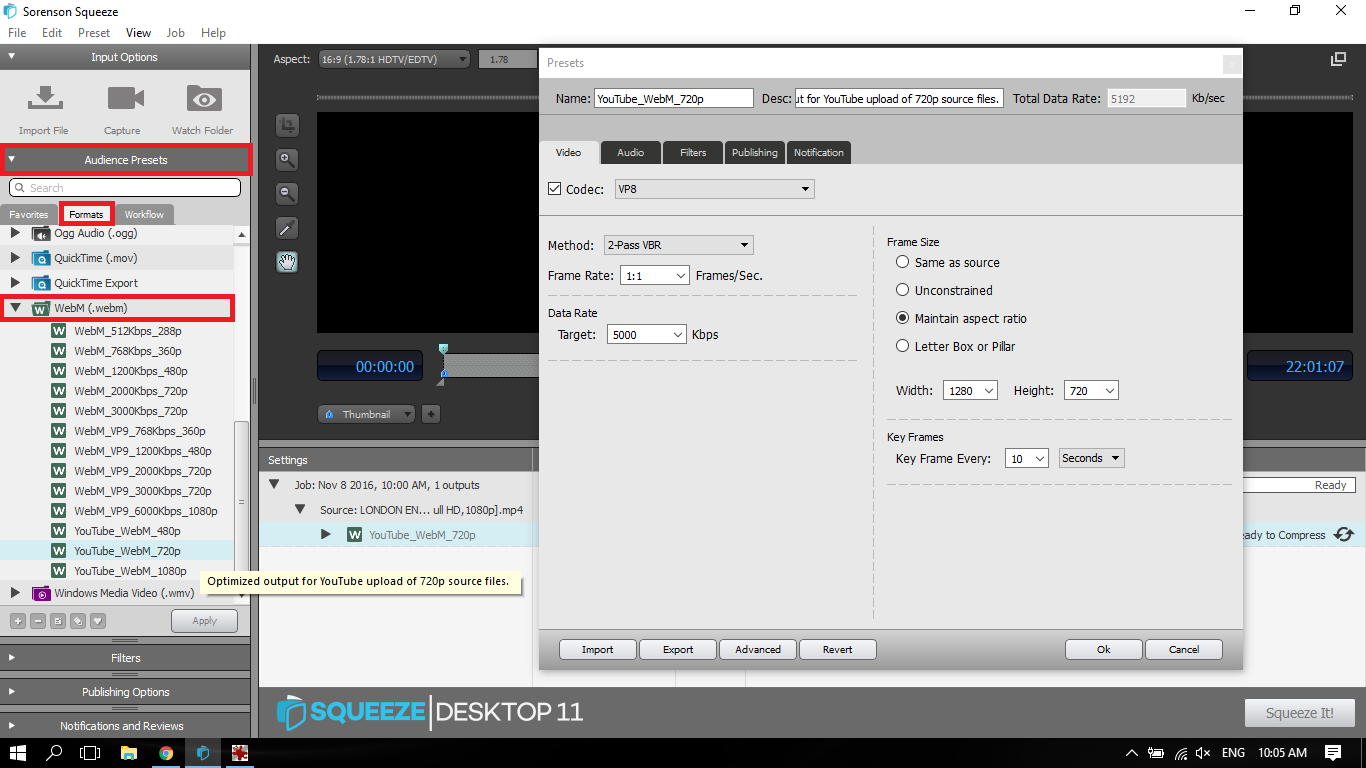
Task: Select Same as source frame size
Action: coord(903,262)
